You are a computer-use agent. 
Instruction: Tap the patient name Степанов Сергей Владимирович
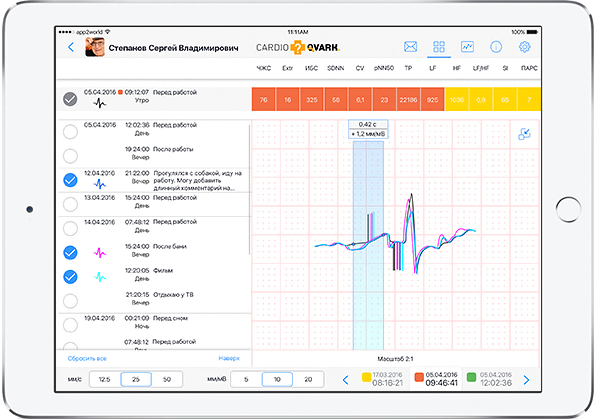(x=173, y=48)
